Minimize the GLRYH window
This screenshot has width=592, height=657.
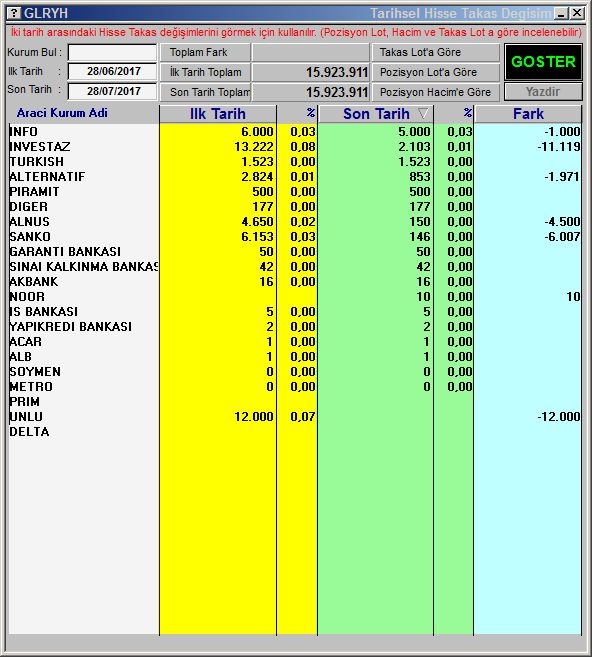click(x=561, y=13)
